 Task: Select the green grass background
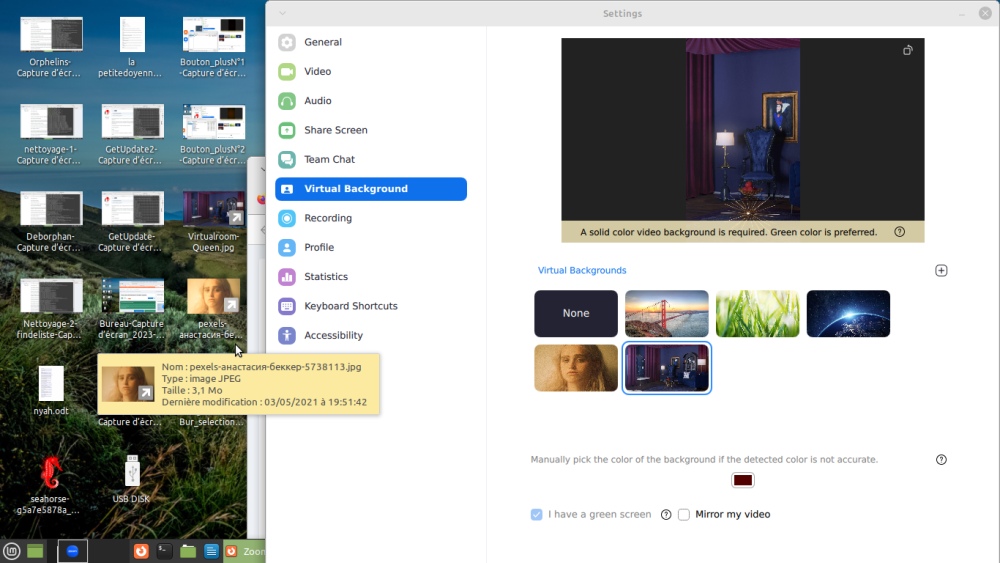click(x=757, y=313)
